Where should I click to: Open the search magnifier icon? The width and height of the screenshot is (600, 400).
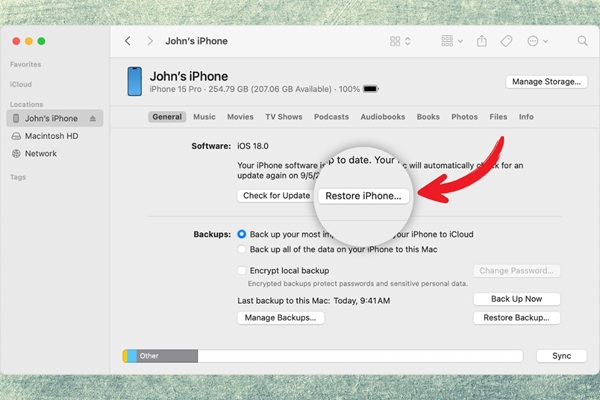coord(582,41)
